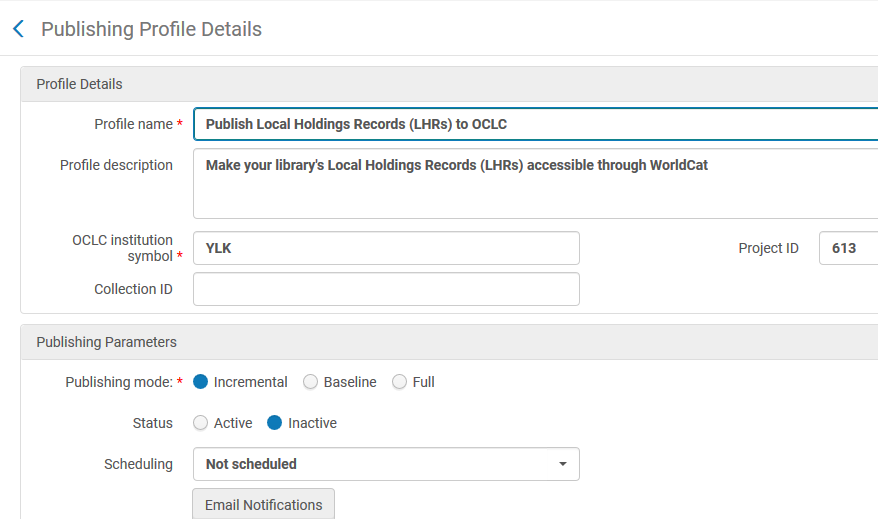Edit the Profile name field
The image size is (878, 519).
[x=535, y=124]
